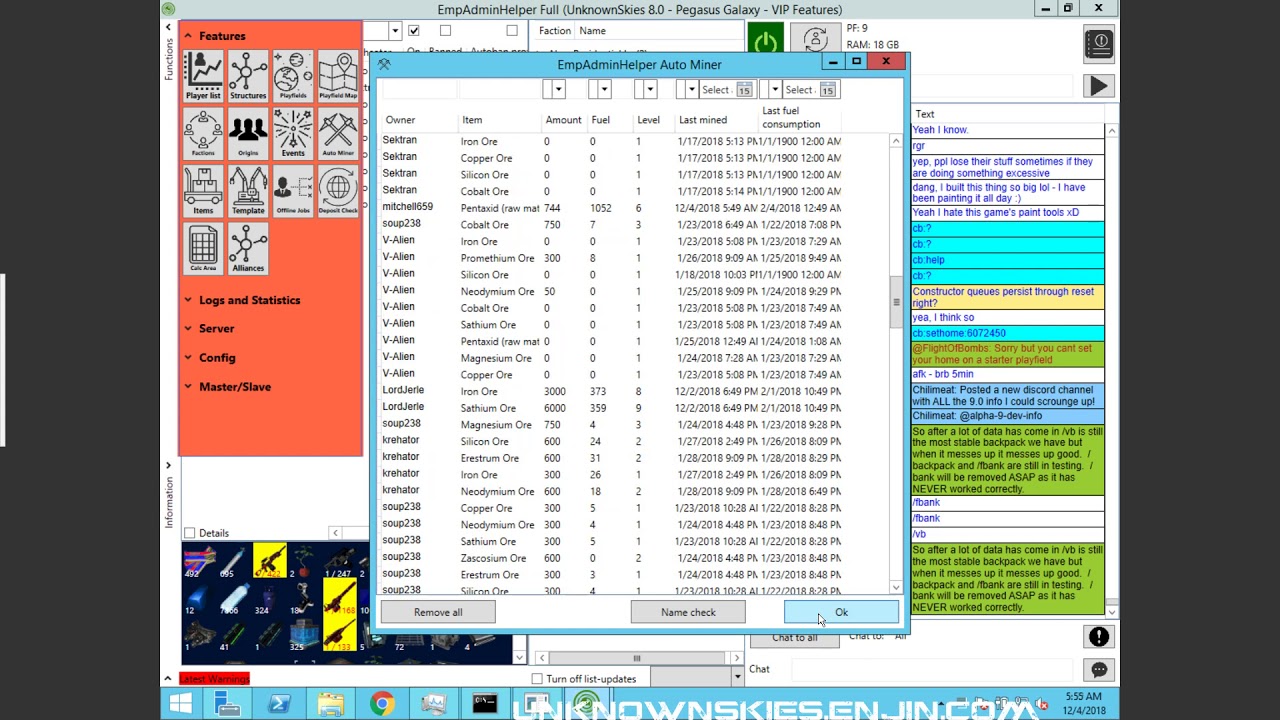This screenshot has width=1280, height=720.
Task: Open the Fuel filter dropdown
Action: click(x=604, y=90)
